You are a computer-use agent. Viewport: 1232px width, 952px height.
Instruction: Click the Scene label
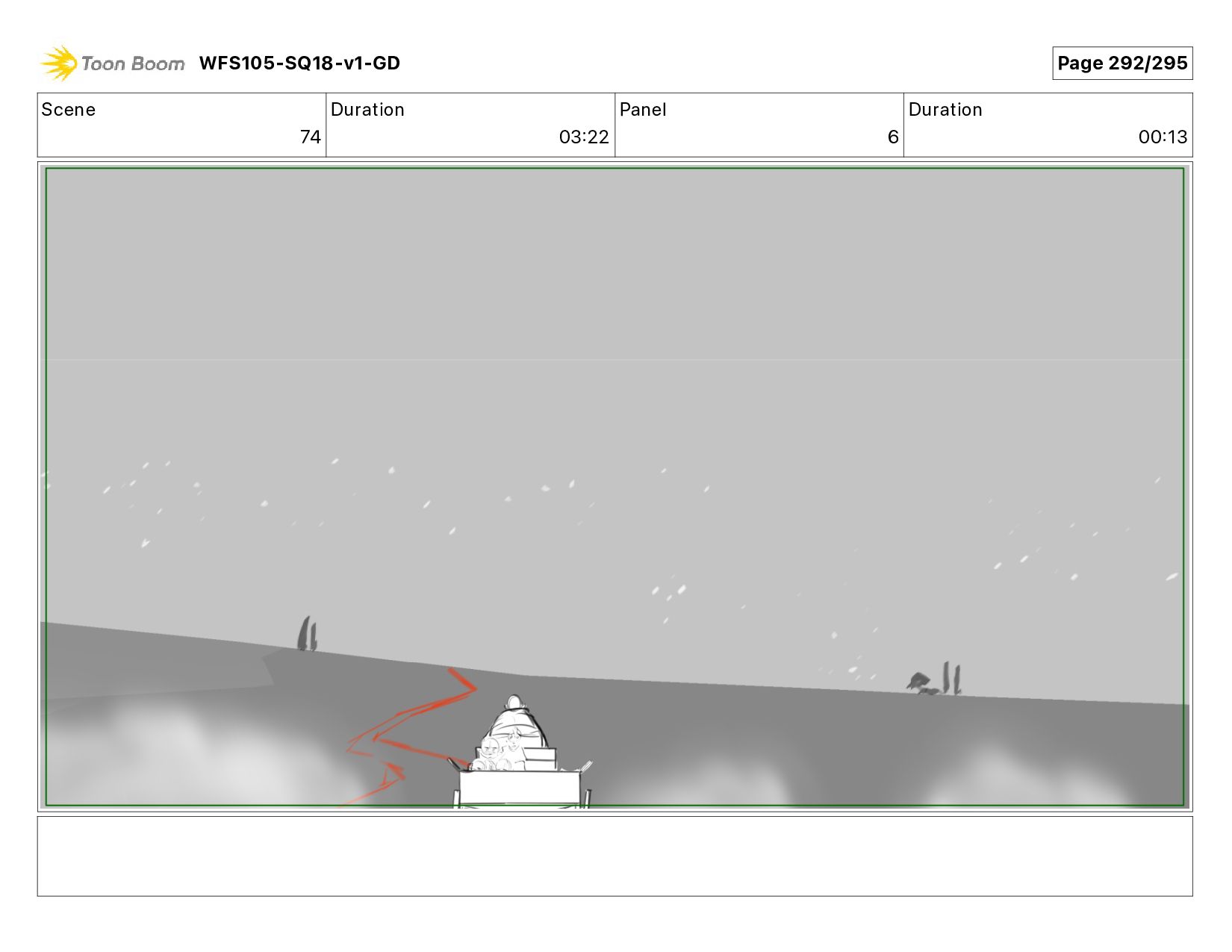[x=69, y=110]
